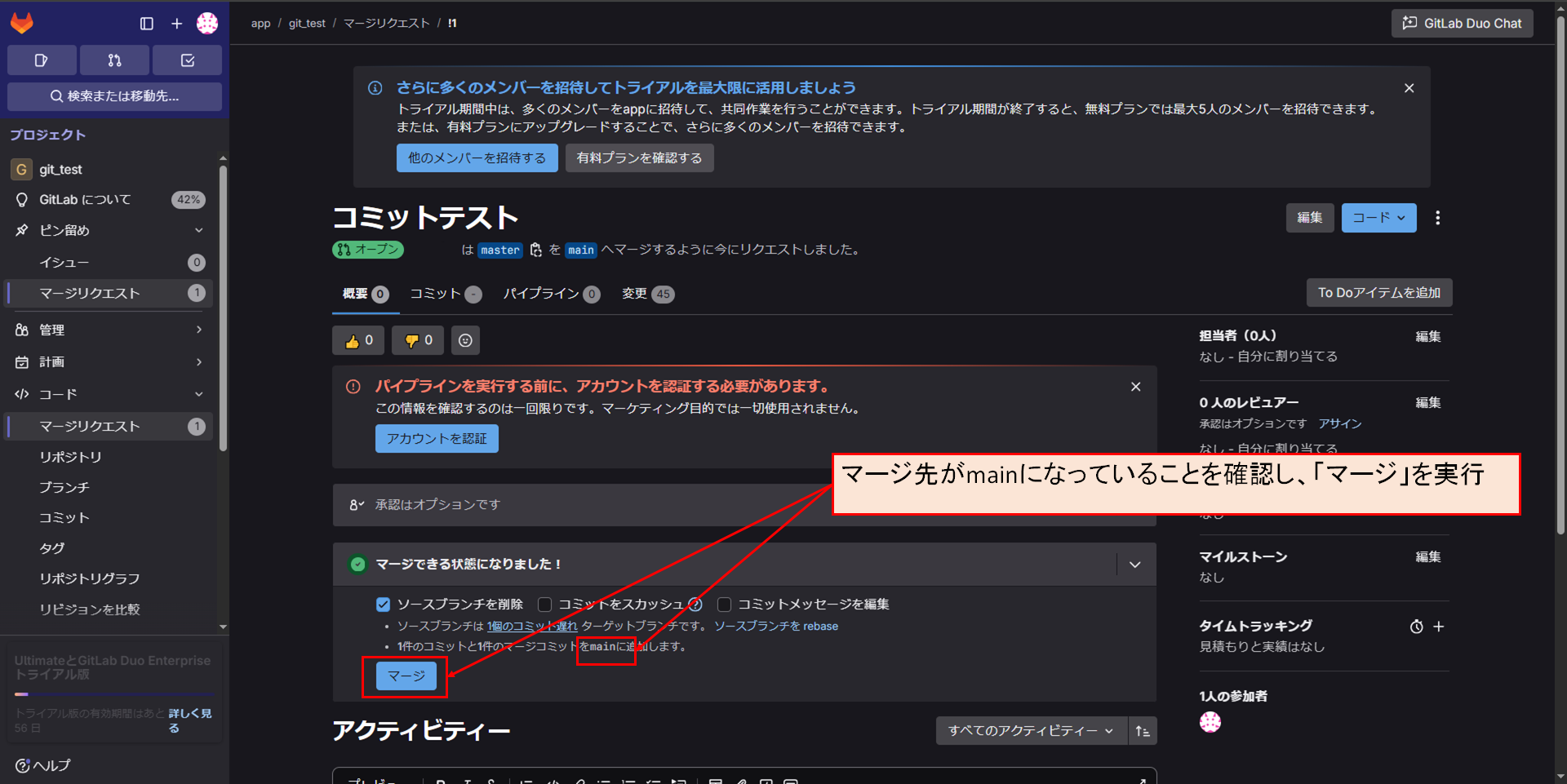
Task: Dismiss the account verification alert
Action: click(1135, 387)
